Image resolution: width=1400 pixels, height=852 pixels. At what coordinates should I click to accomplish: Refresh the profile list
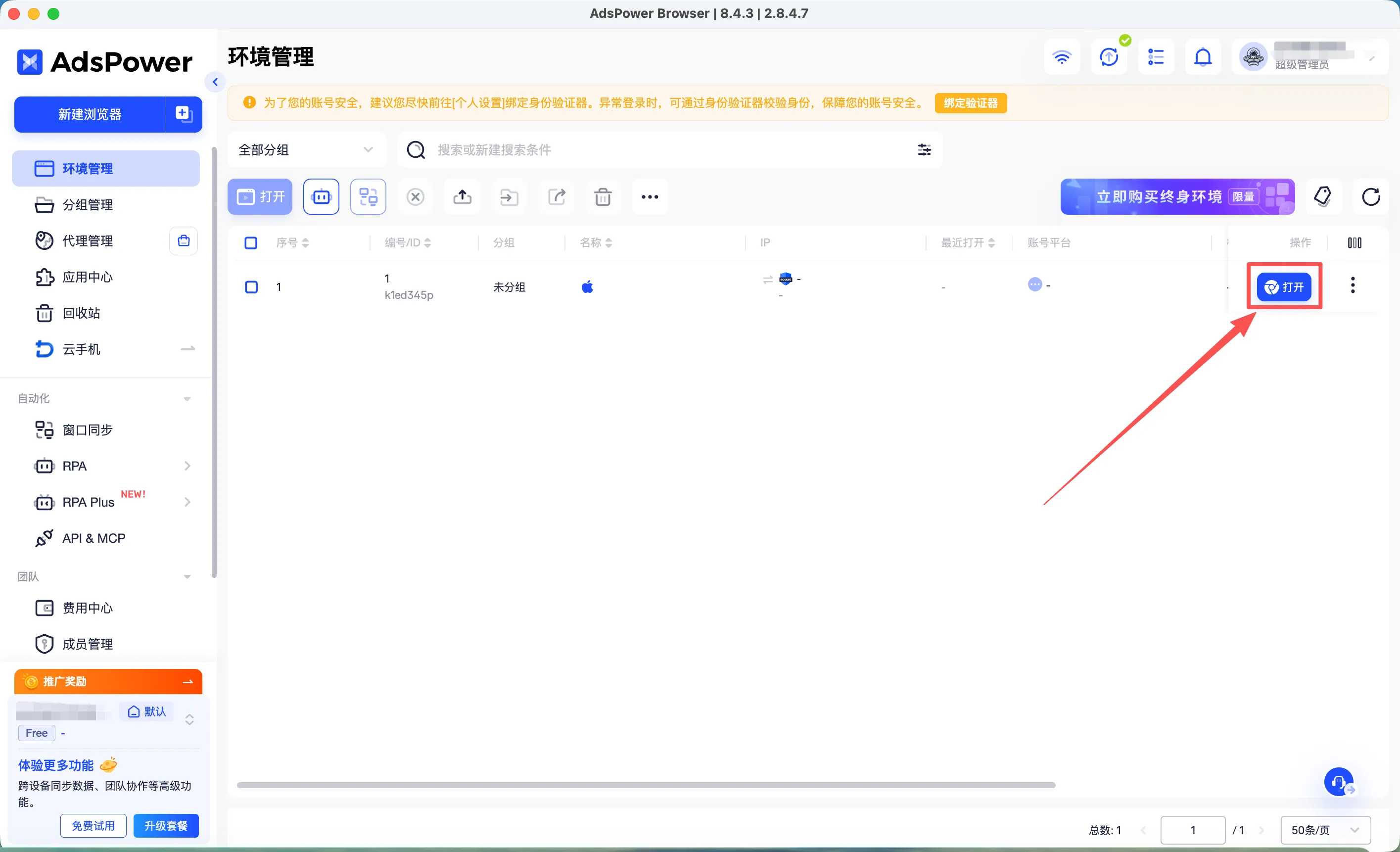[1370, 196]
